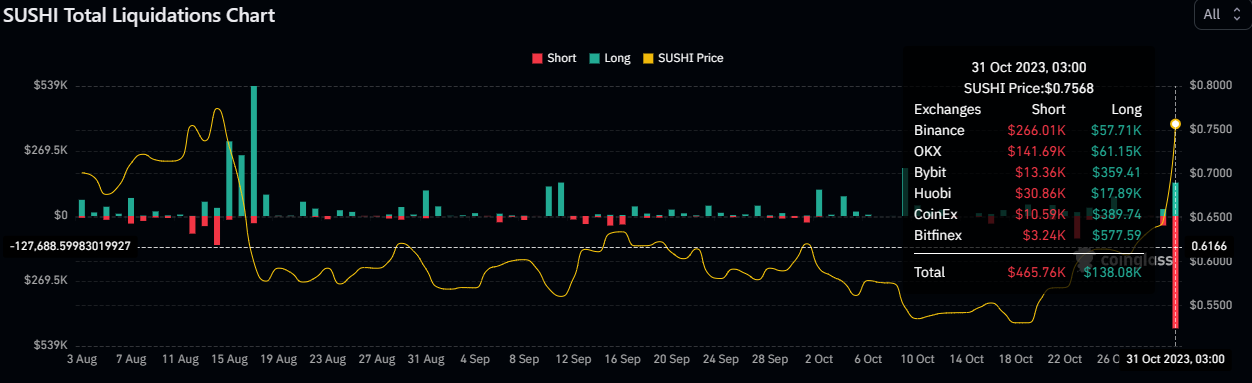This screenshot has width=1252, height=383.
Task: Click the $0.7500 right axis label
Action: (1210, 130)
